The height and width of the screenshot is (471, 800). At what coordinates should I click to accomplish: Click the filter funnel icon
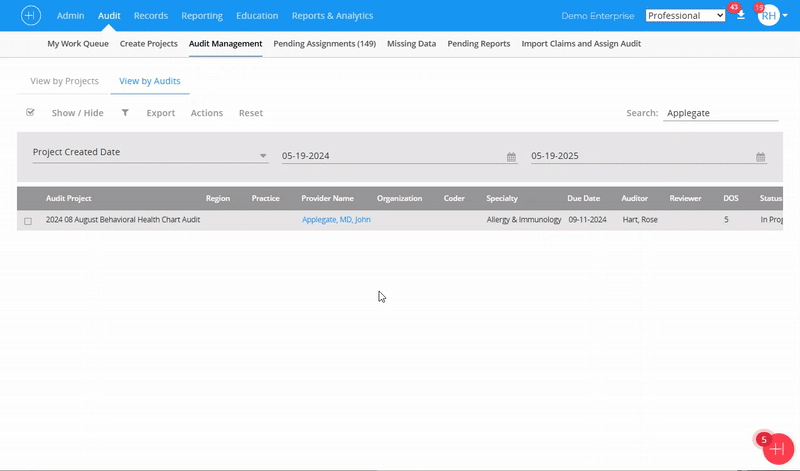click(x=125, y=113)
